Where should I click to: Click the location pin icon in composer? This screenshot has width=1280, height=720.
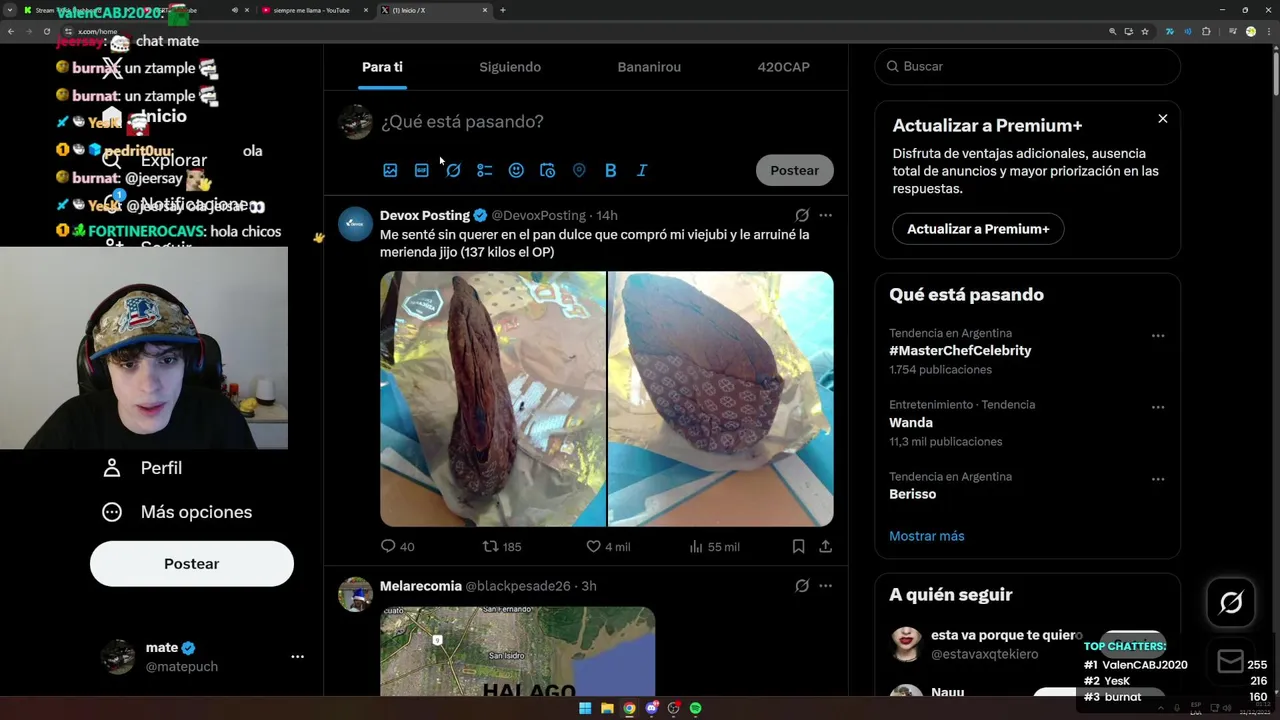579,170
